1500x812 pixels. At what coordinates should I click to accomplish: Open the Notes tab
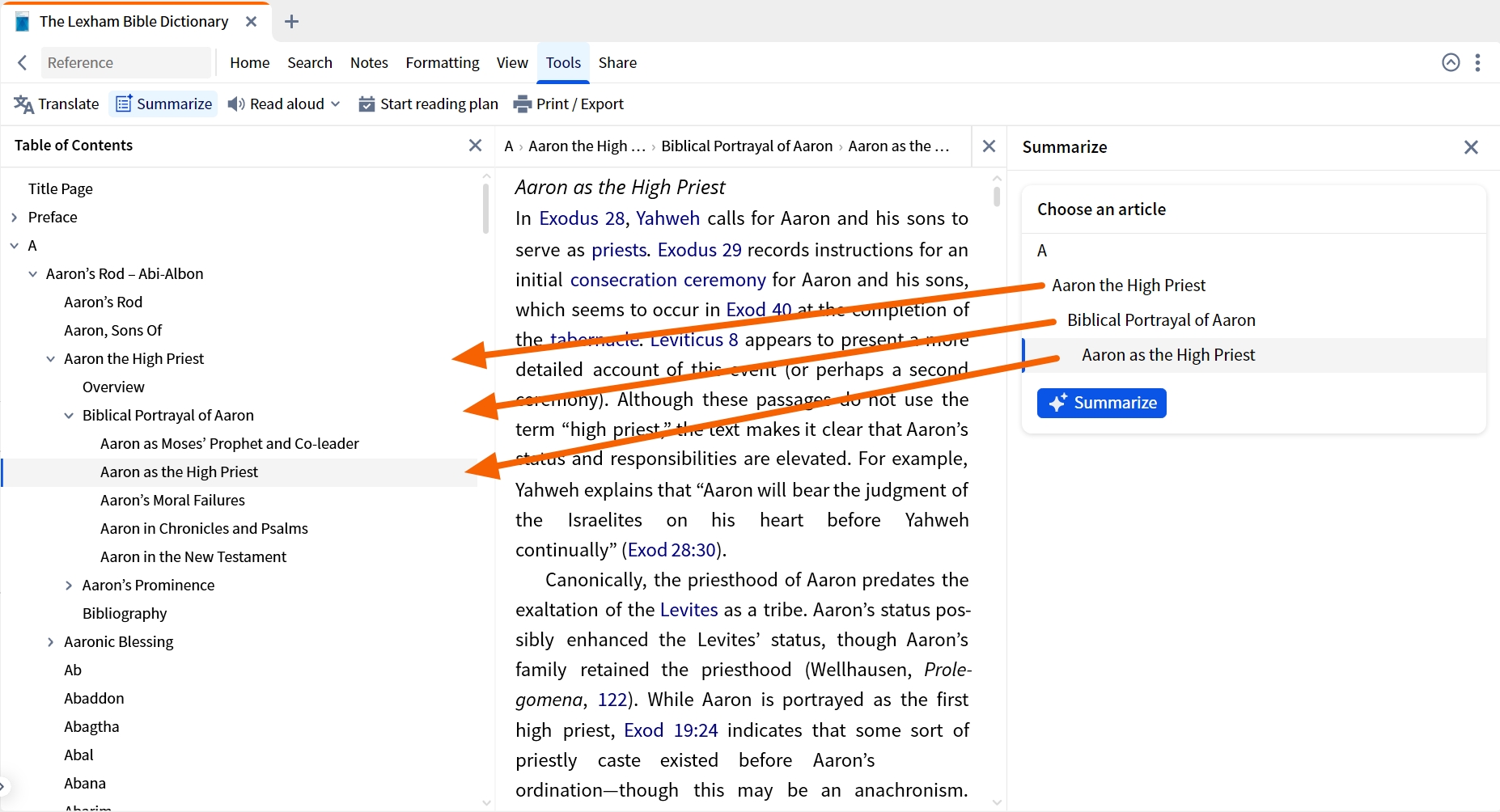click(369, 62)
